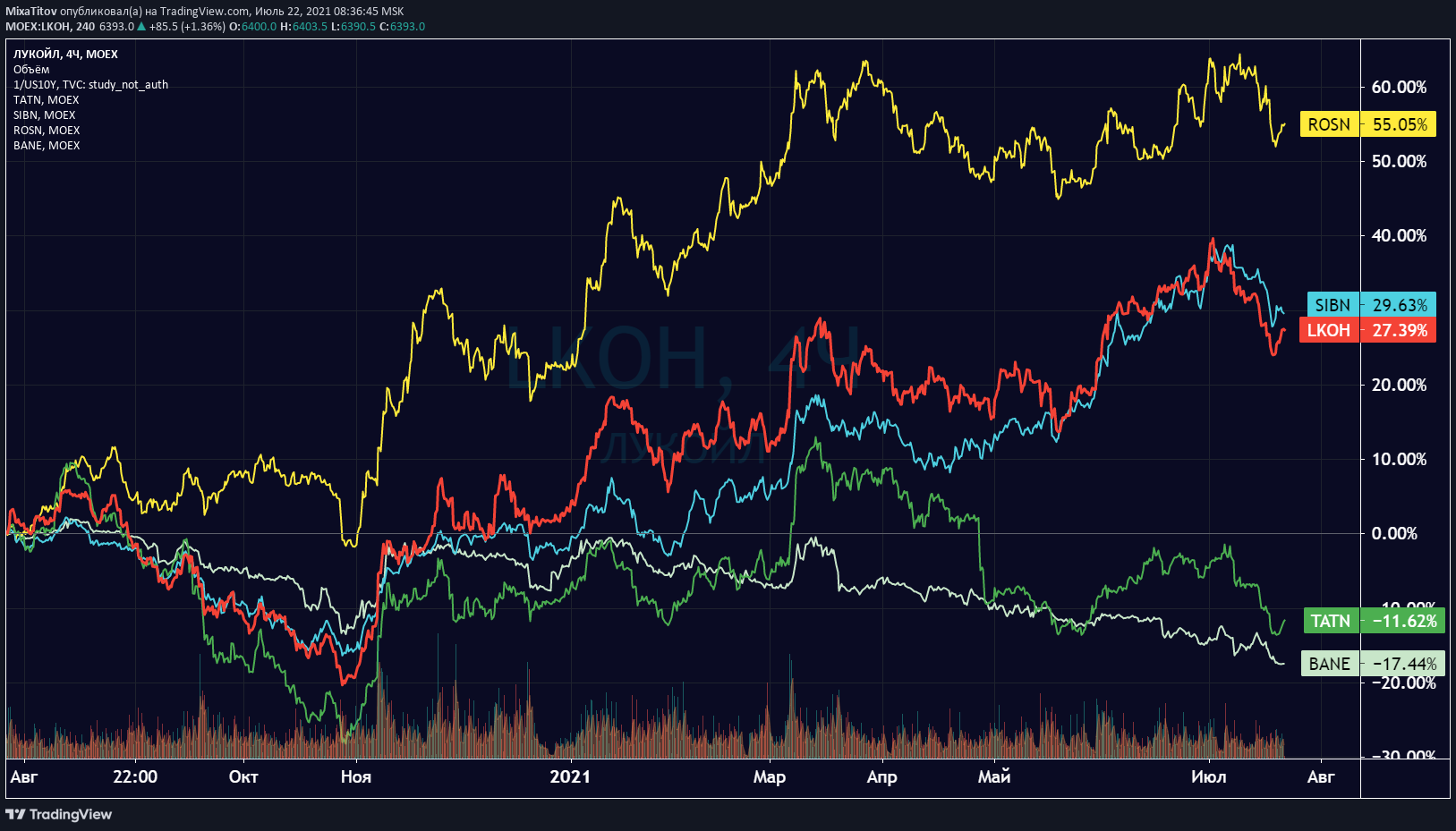The height and width of the screenshot is (831, 1456).
Task: Click the 40.00% price axis label
Action: coord(1399,235)
